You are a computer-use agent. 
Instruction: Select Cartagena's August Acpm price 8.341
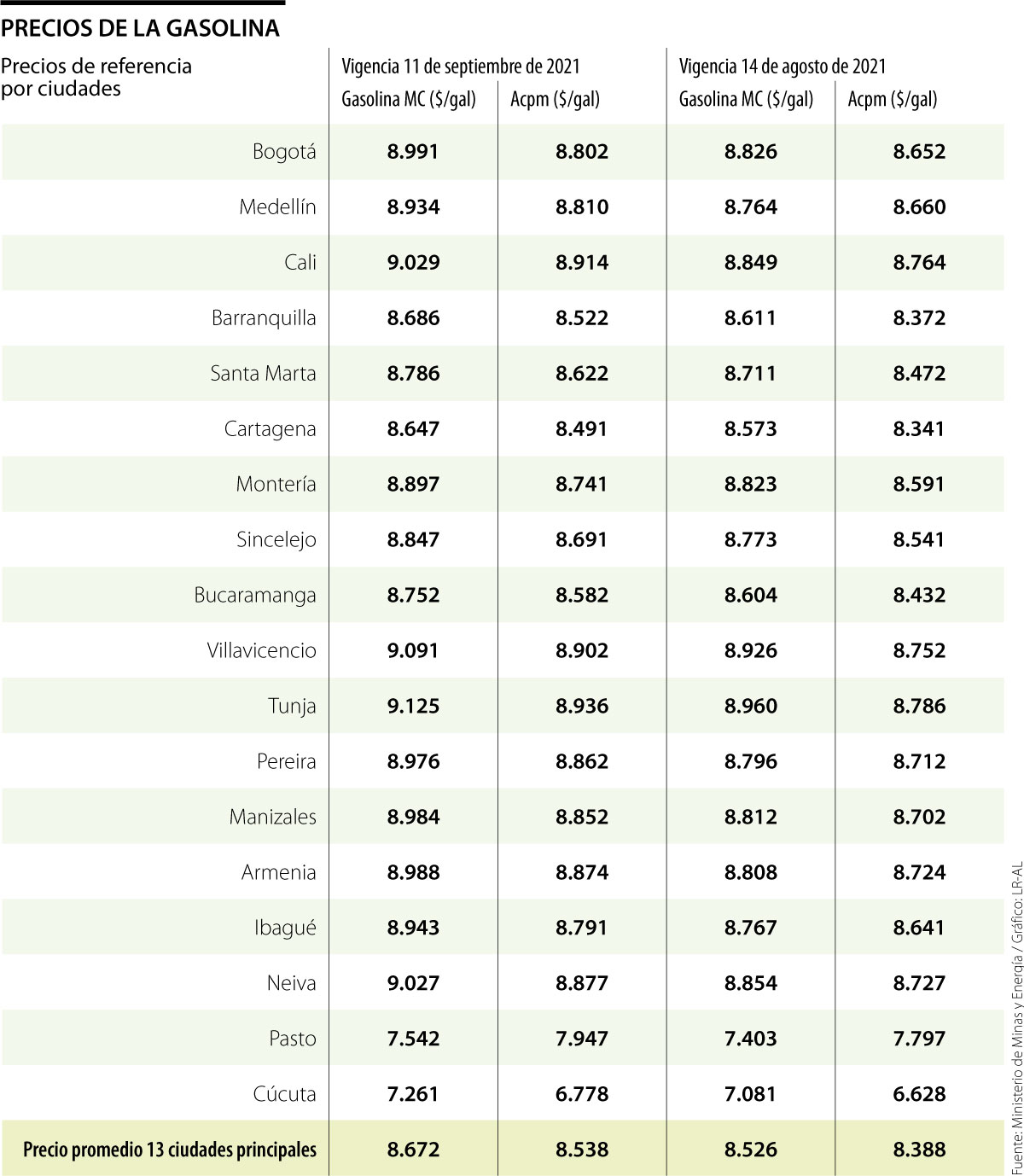919,429
